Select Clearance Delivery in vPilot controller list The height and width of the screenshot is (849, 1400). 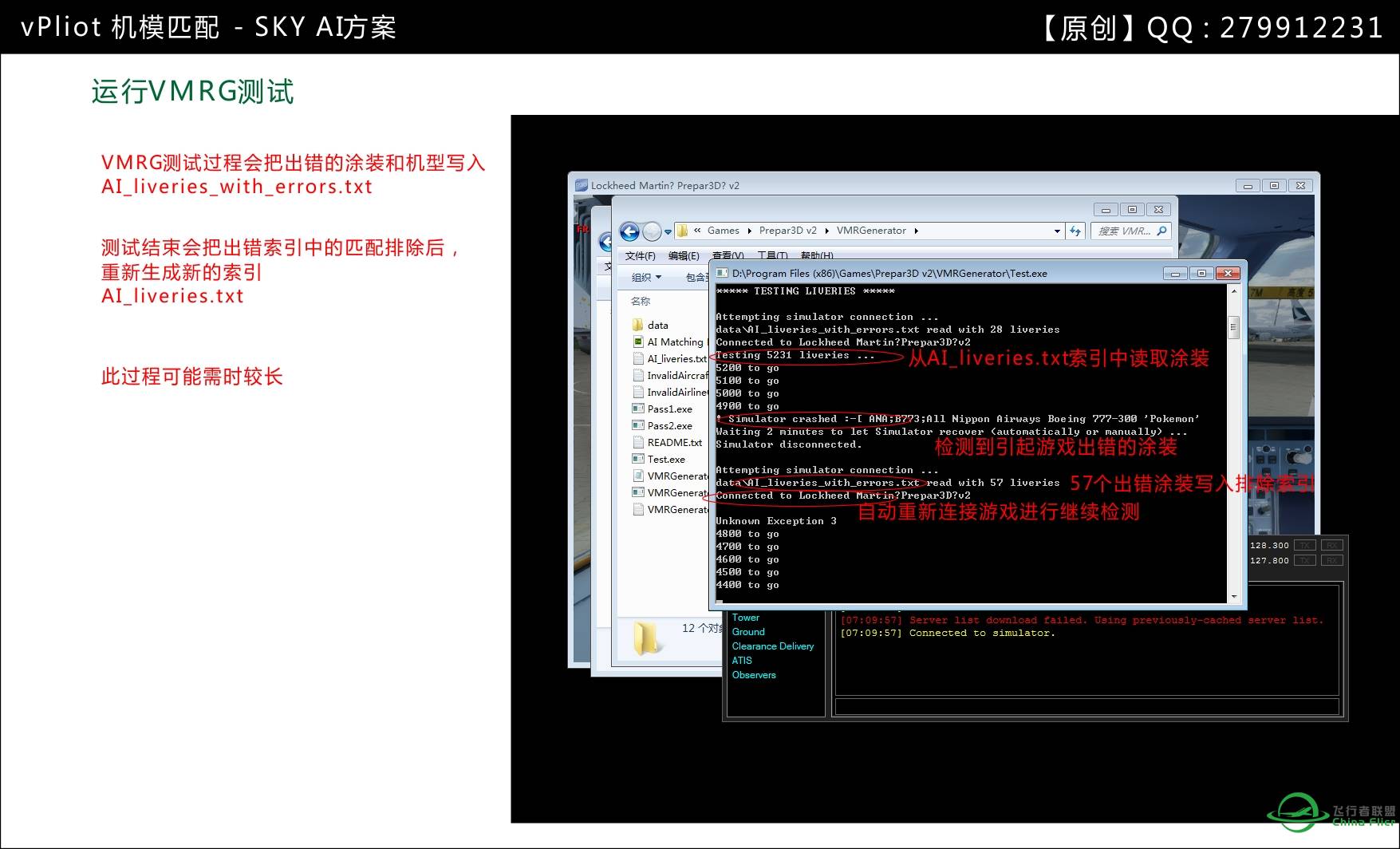coord(773,646)
